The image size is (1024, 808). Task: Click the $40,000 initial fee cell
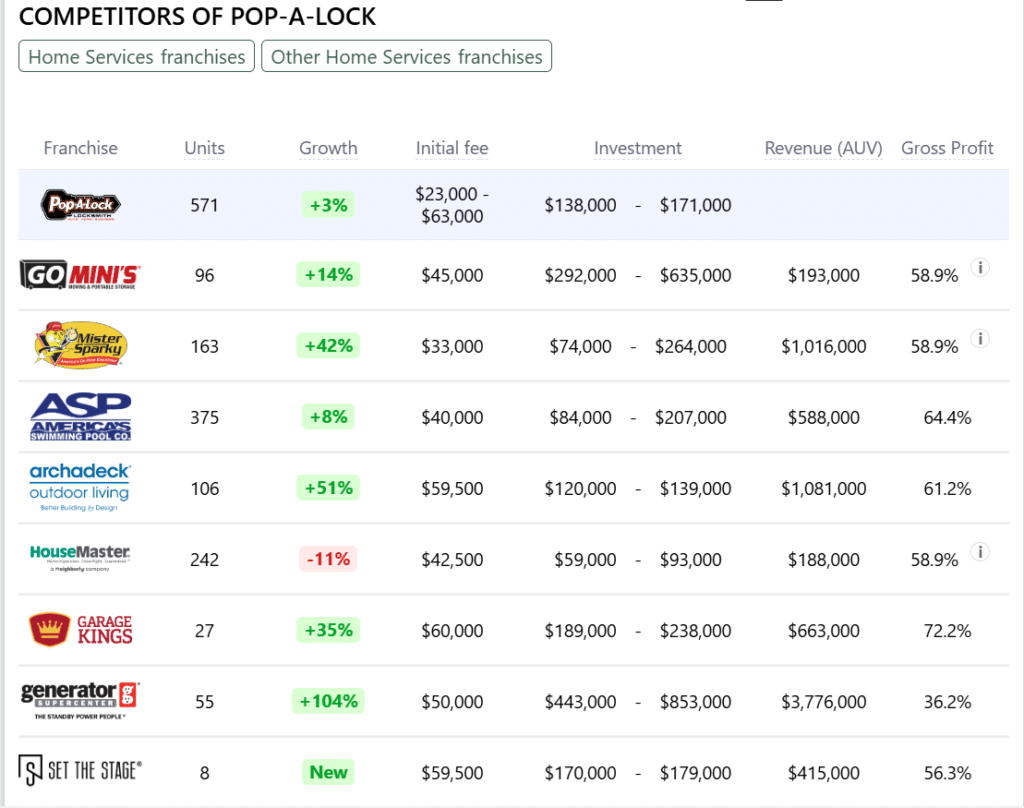tap(452, 417)
